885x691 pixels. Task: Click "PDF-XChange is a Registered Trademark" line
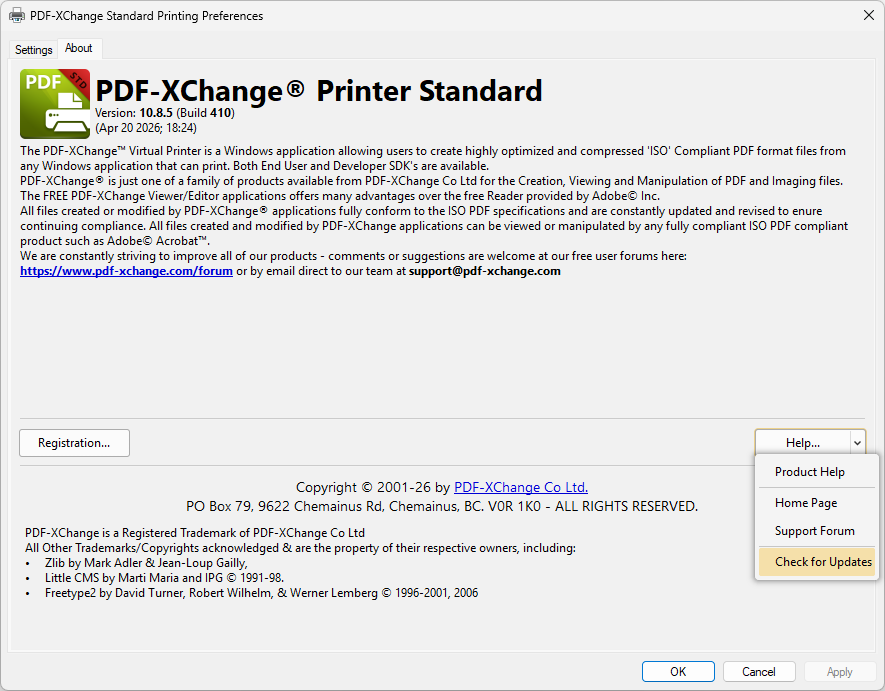tap(195, 533)
